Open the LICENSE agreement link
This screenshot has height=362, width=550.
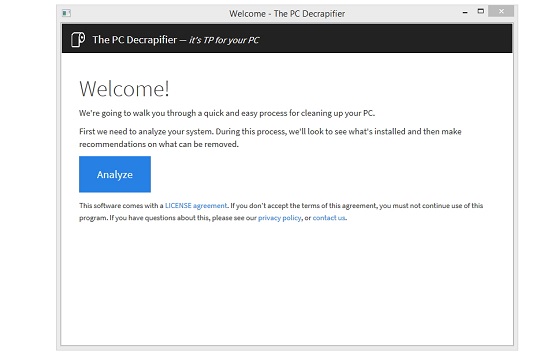[x=196, y=206]
